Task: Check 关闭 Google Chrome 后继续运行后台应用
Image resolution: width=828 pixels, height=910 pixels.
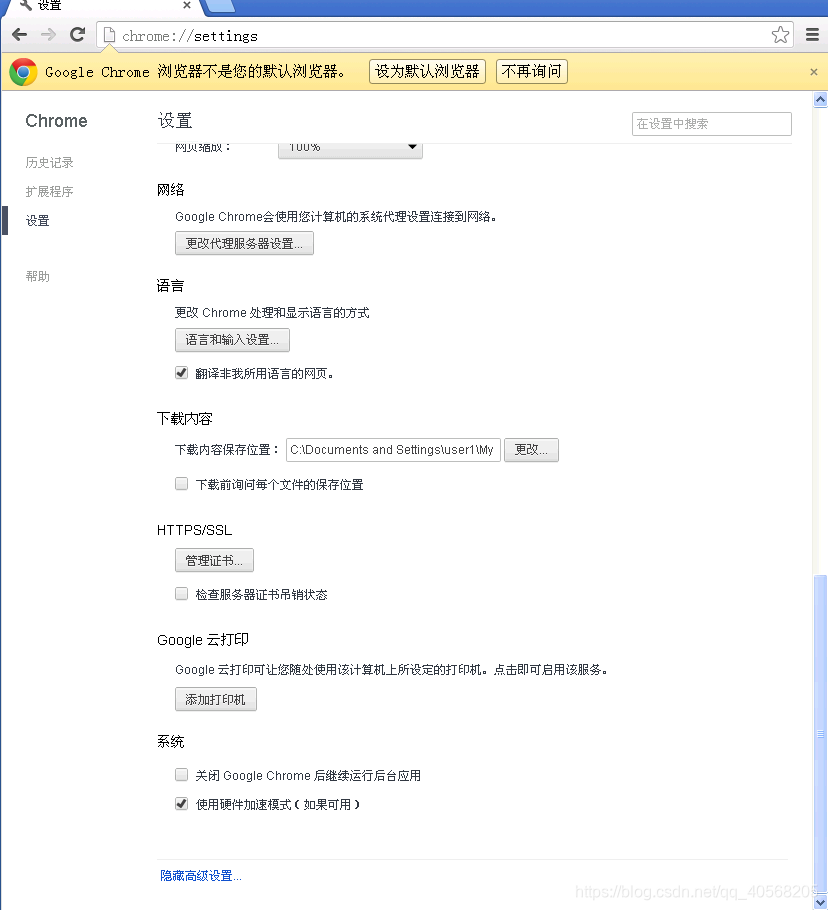Action: pyautogui.click(x=182, y=775)
